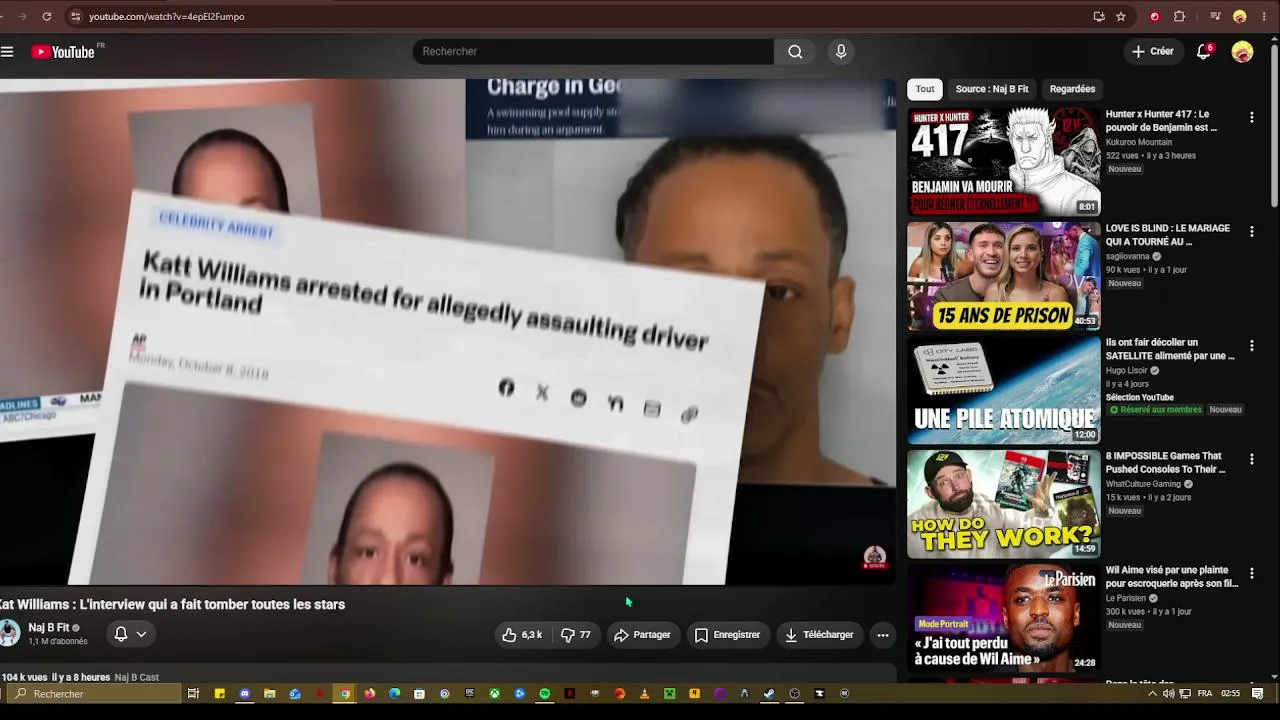1280x720 pixels.
Task: Bookmark this page with the star
Action: (x=1121, y=16)
